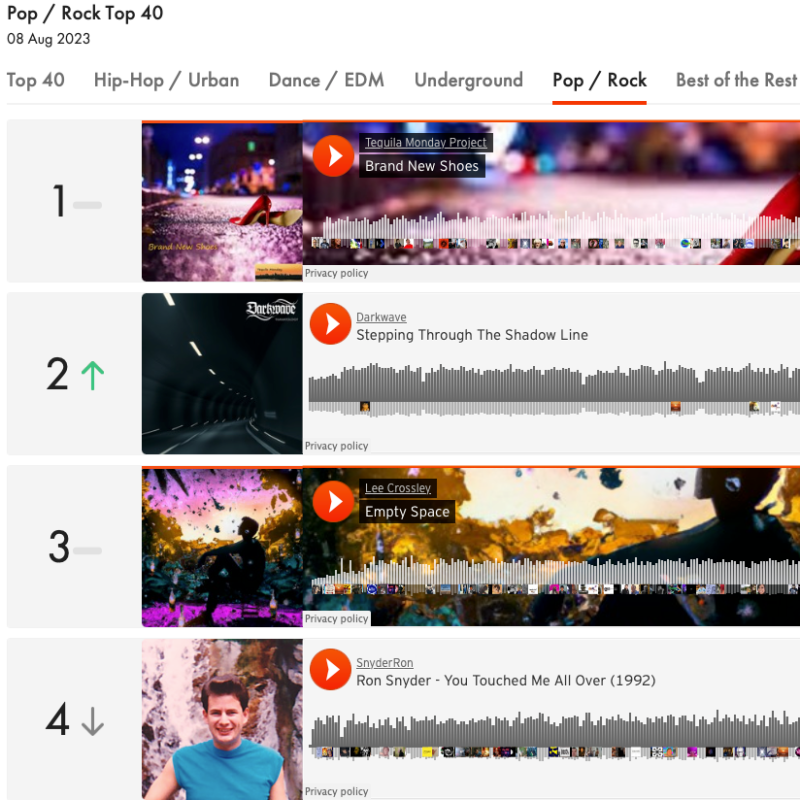Play the Empty Space track
Image resolution: width=800 pixels, height=800 pixels.
333,502
